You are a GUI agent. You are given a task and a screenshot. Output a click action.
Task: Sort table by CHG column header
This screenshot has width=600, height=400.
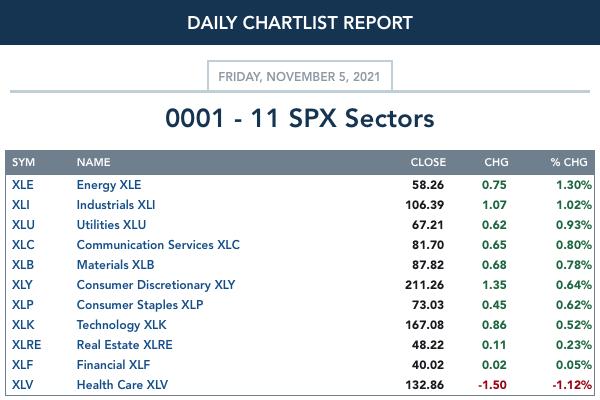[496, 162]
